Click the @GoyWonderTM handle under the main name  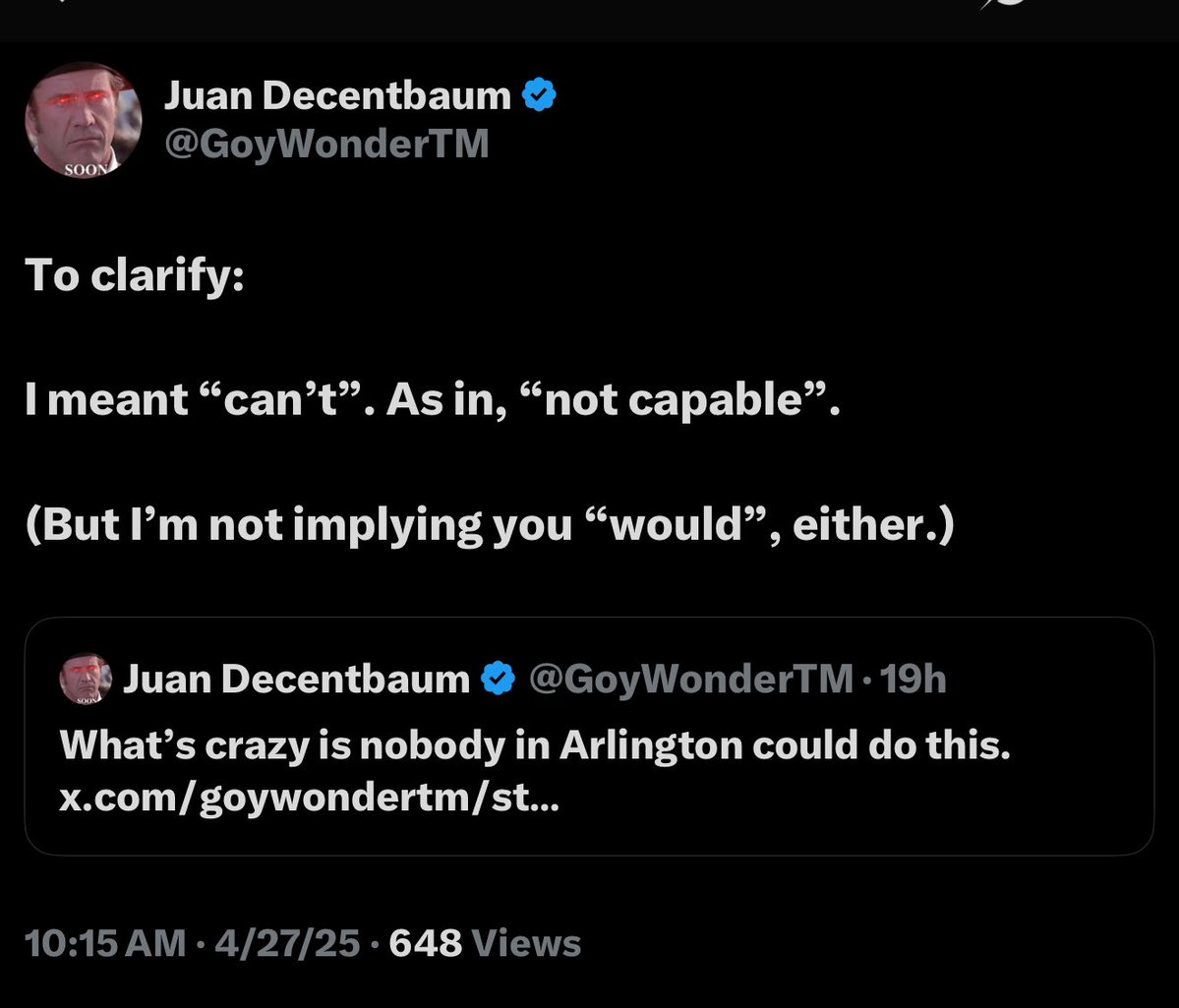click(x=325, y=145)
